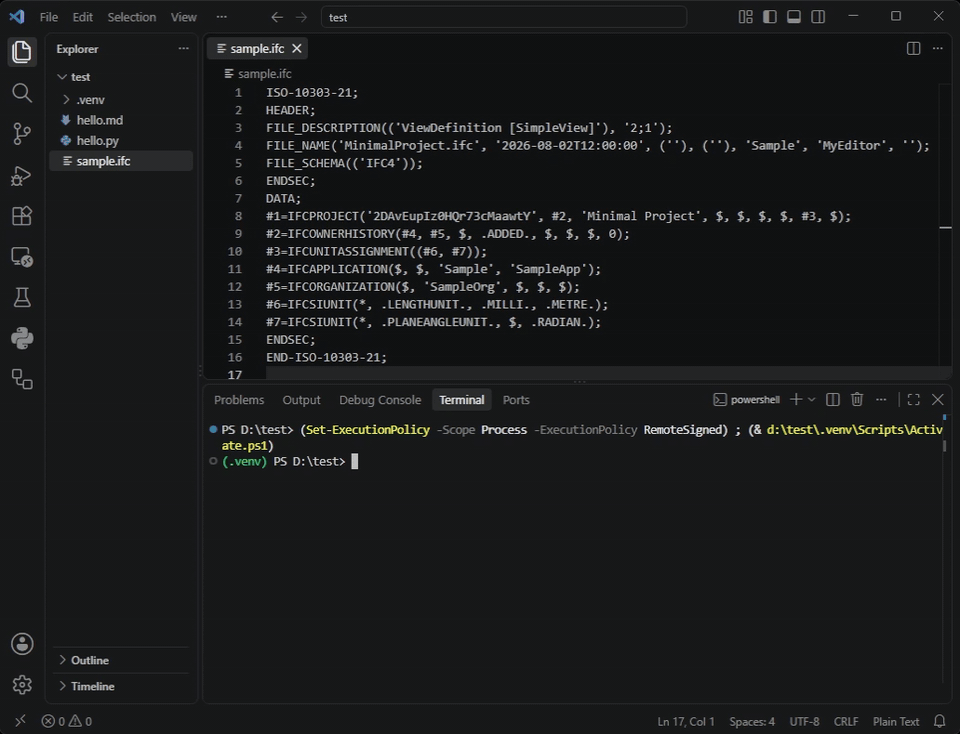
Task: Open the Manage gear menu
Action: (x=22, y=684)
